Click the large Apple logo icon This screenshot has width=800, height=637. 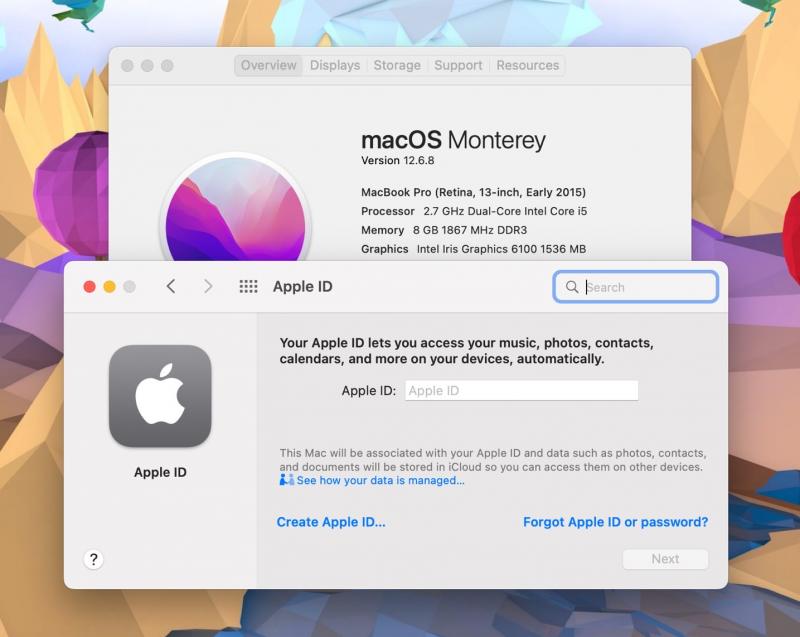(160, 396)
